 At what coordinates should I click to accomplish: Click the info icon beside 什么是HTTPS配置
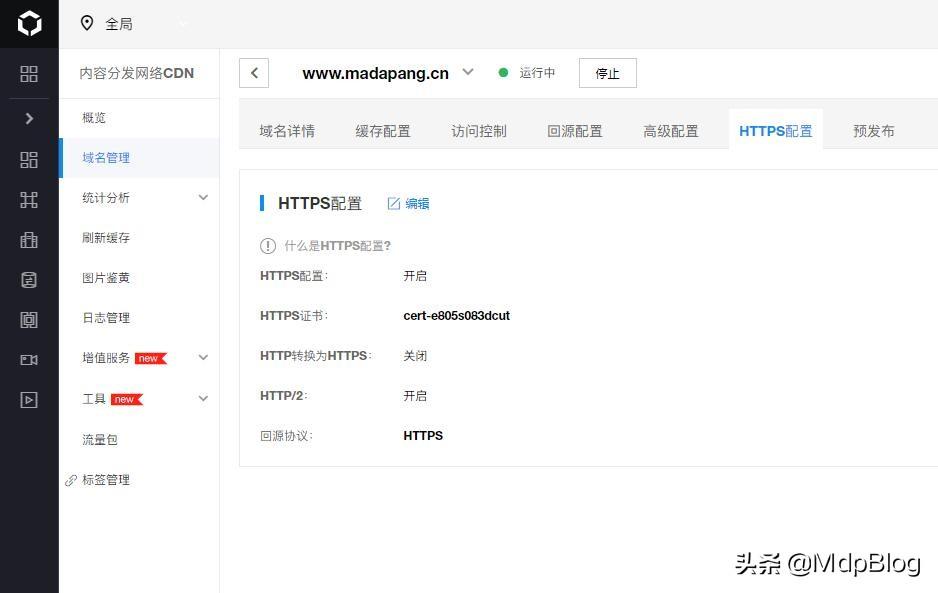pos(267,246)
